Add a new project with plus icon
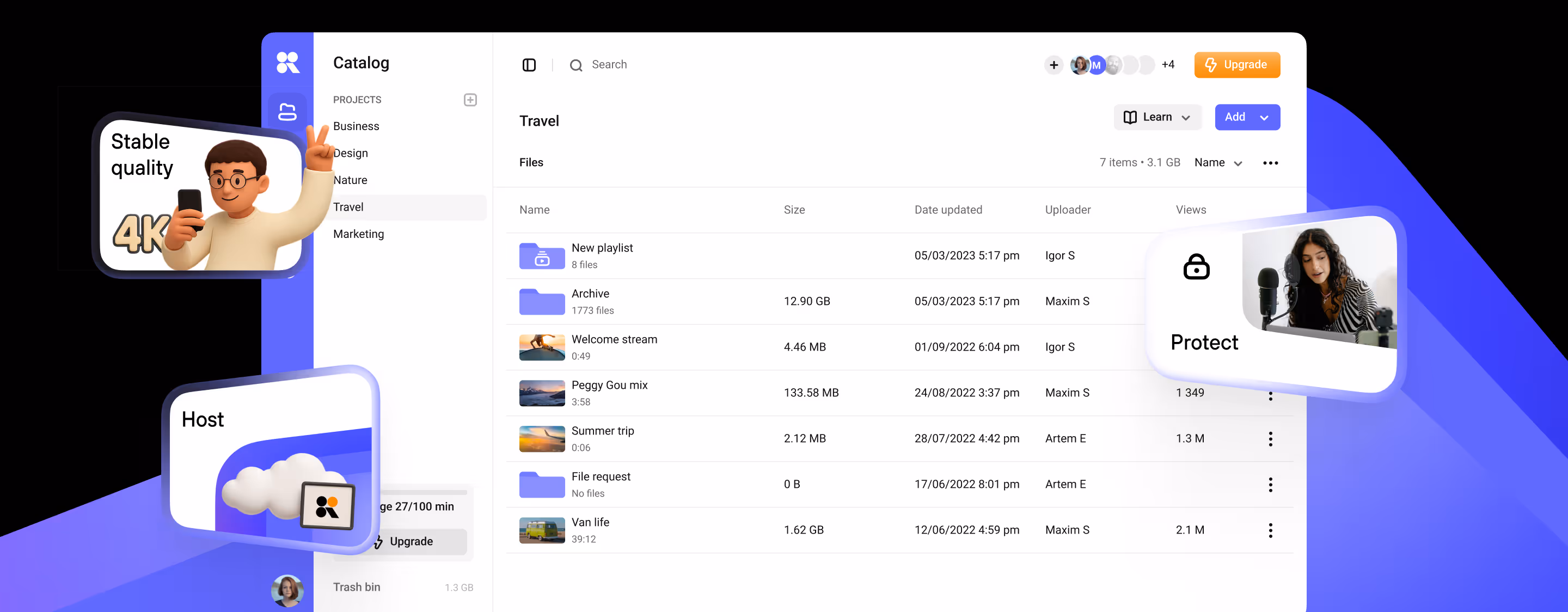This screenshot has width=1568, height=612. pyautogui.click(x=470, y=100)
